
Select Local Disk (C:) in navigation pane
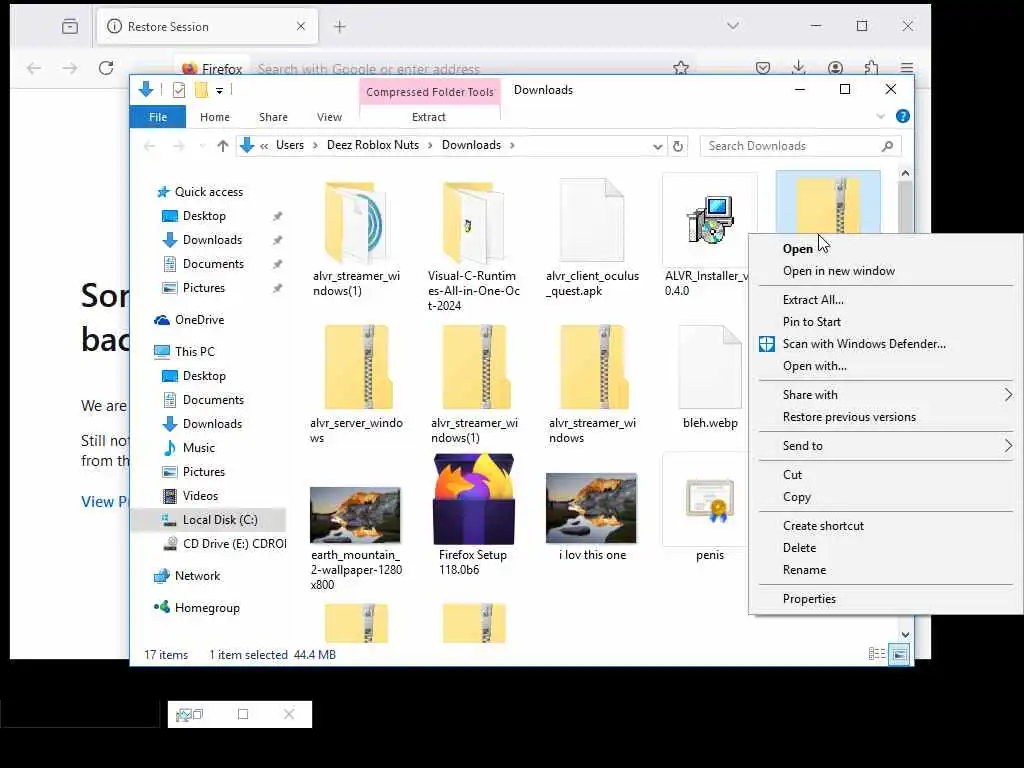[x=220, y=520]
